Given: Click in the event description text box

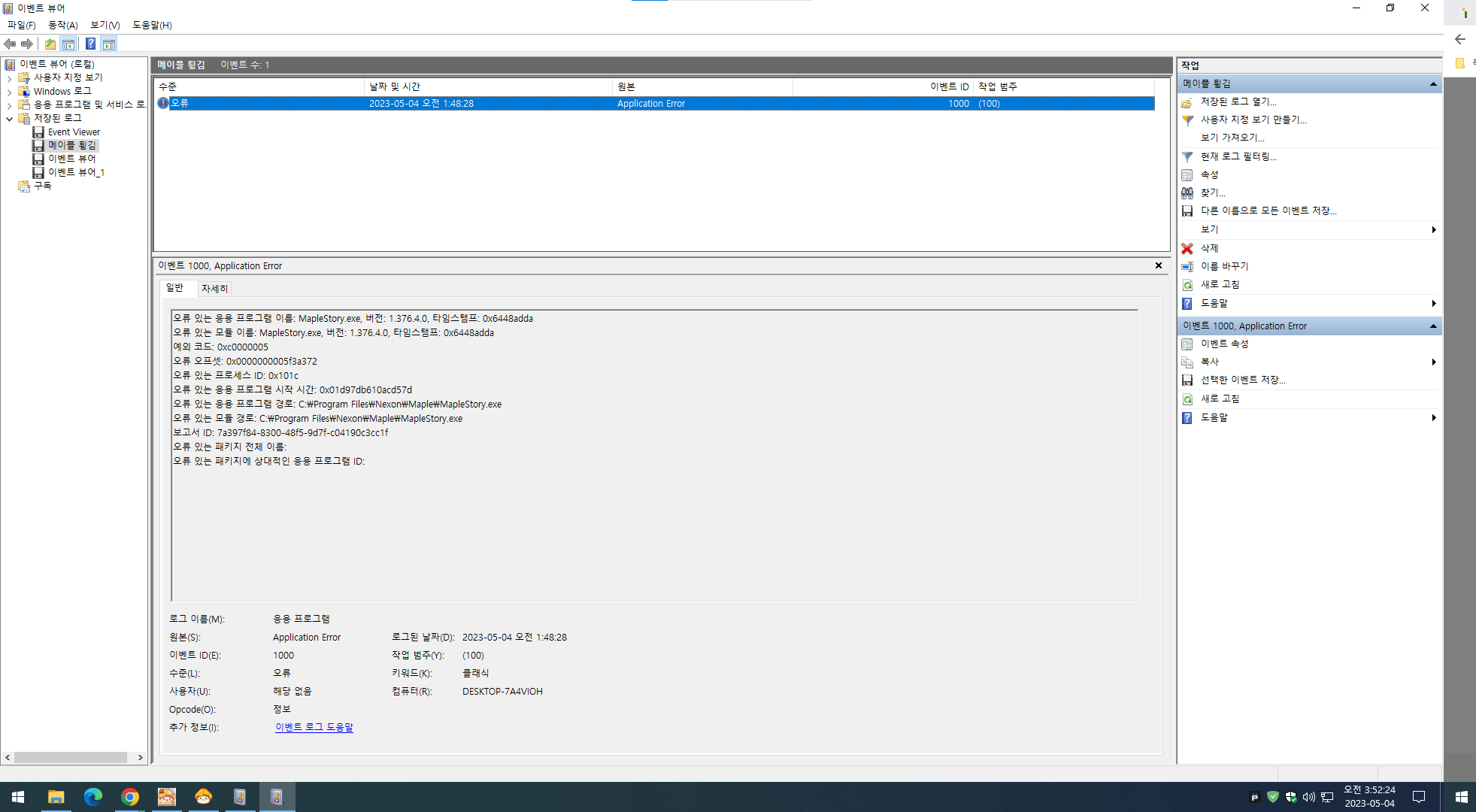Looking at the screenshot, I should [x=654, y=456].
